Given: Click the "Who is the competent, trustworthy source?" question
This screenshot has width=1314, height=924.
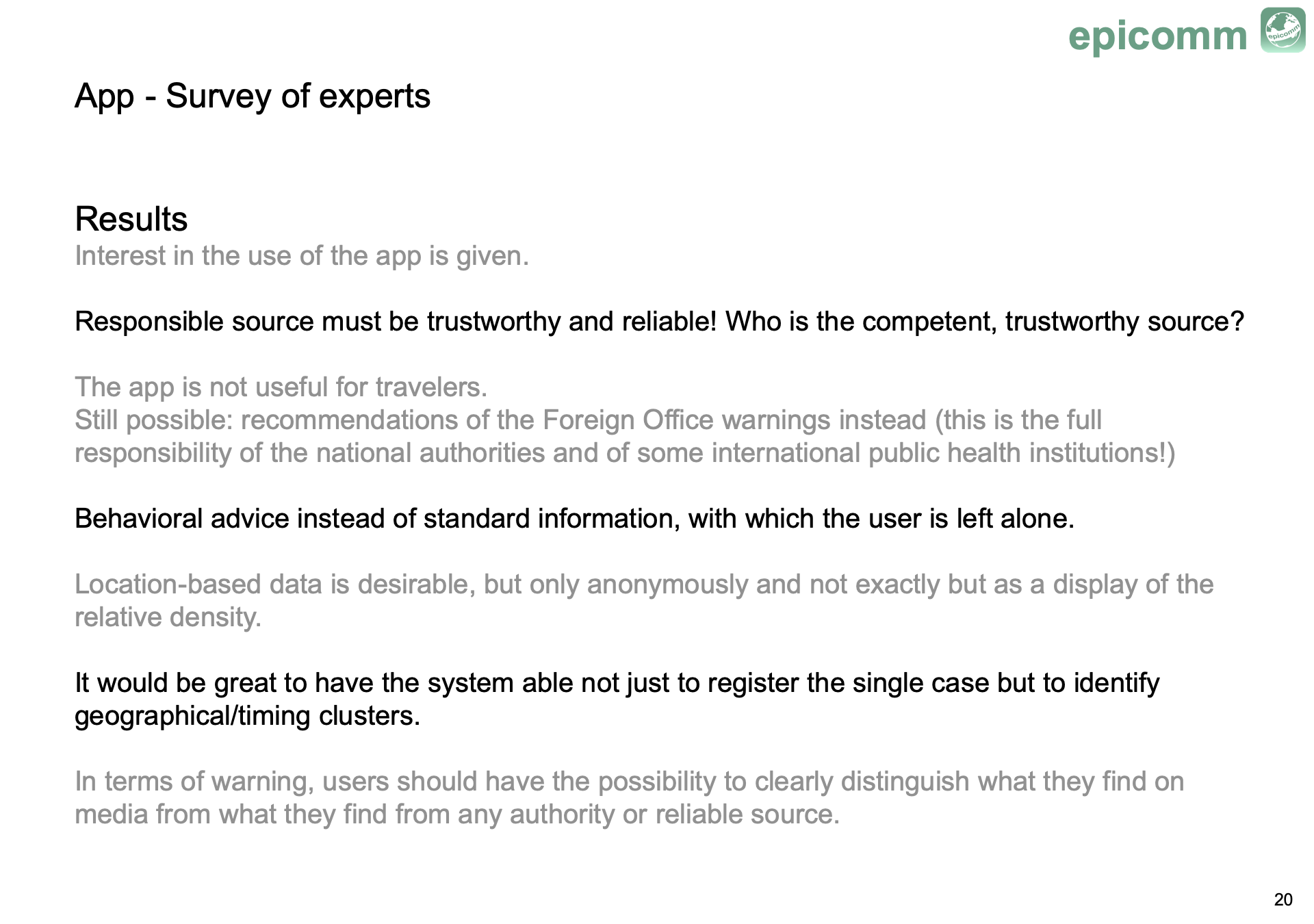Looking at the screenshot, I should pyautogui.click(x=984, y=322).
